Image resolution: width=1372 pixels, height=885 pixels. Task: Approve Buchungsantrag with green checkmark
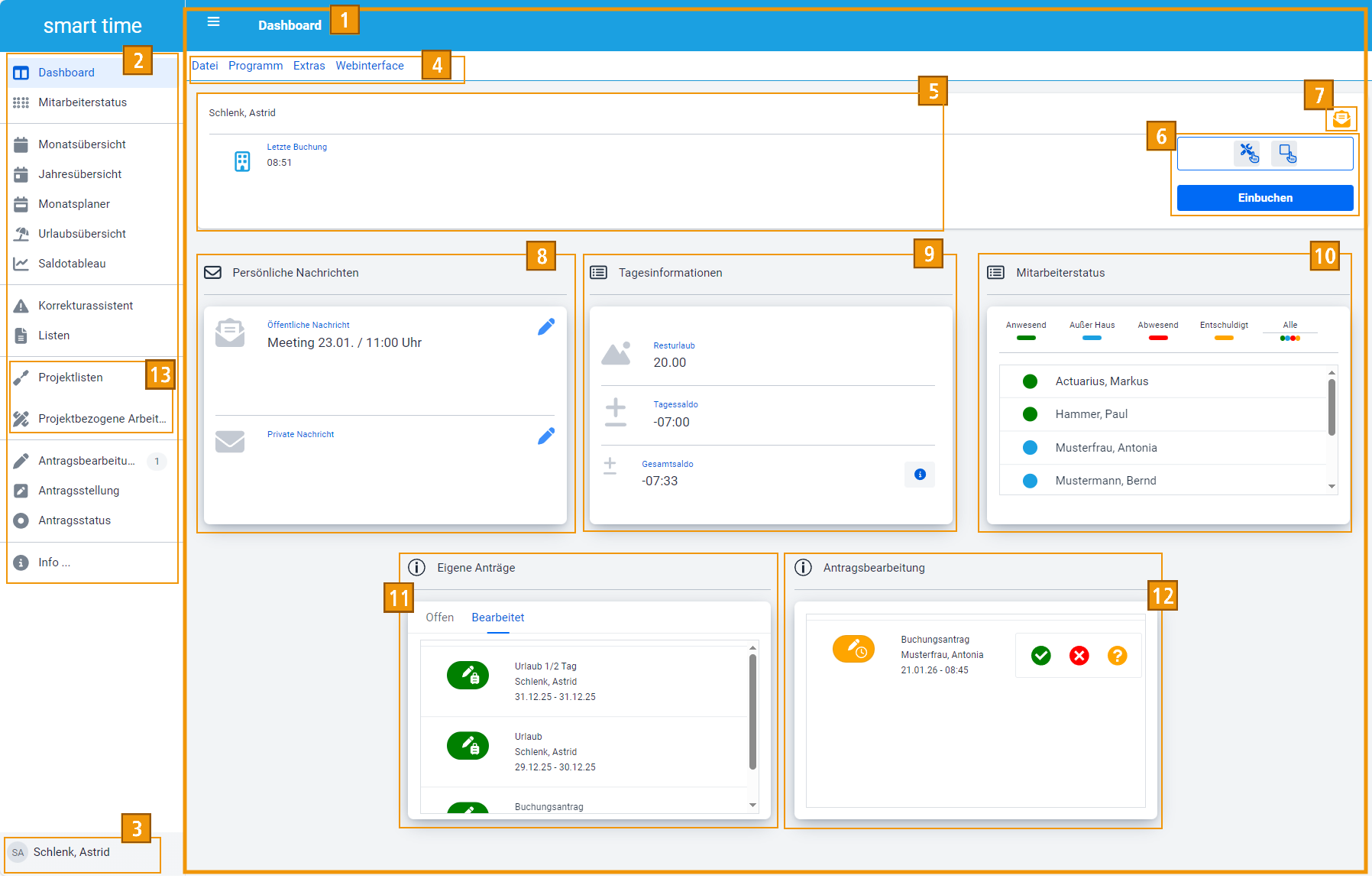point(1040,656)
